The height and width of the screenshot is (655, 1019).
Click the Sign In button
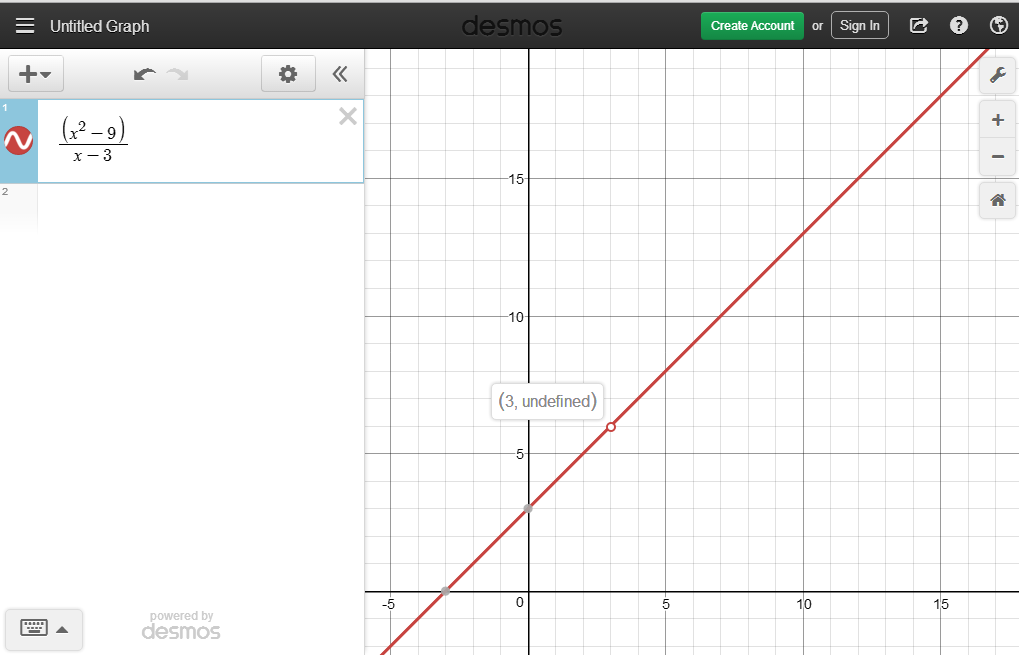(x=859, y=26)
